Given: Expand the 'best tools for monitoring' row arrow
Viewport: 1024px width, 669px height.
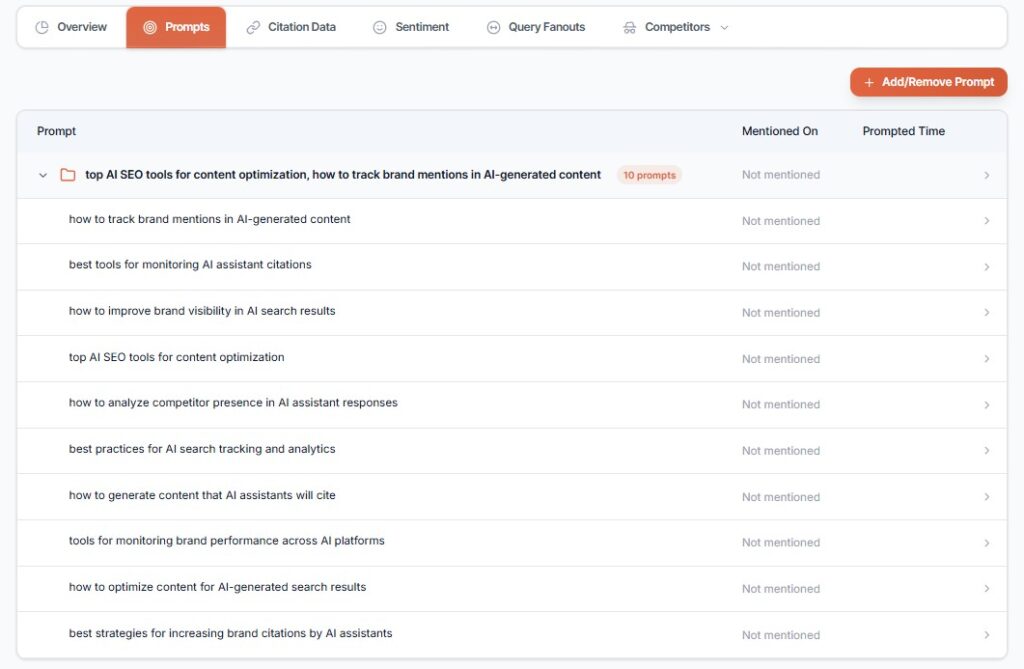Looking at the screenshot, I should point(986,267).
